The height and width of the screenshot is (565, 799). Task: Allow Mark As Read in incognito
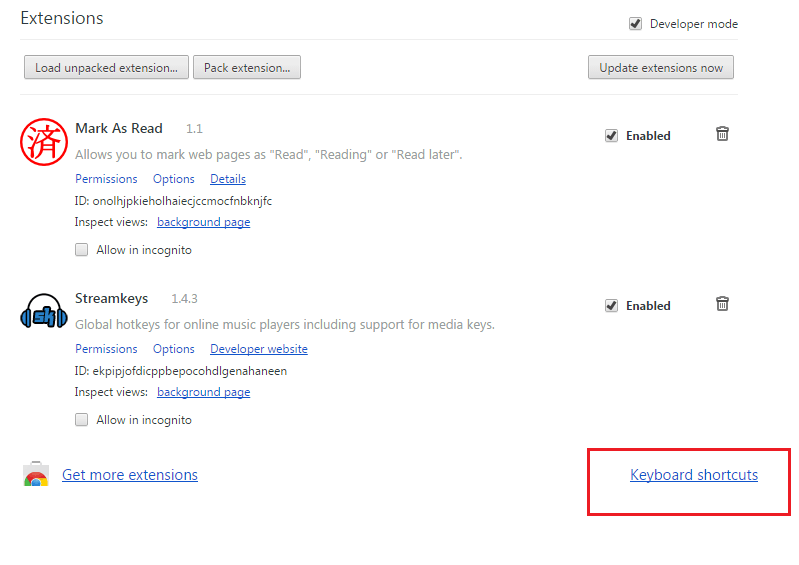pyautogui.click(x=82, y=250)
